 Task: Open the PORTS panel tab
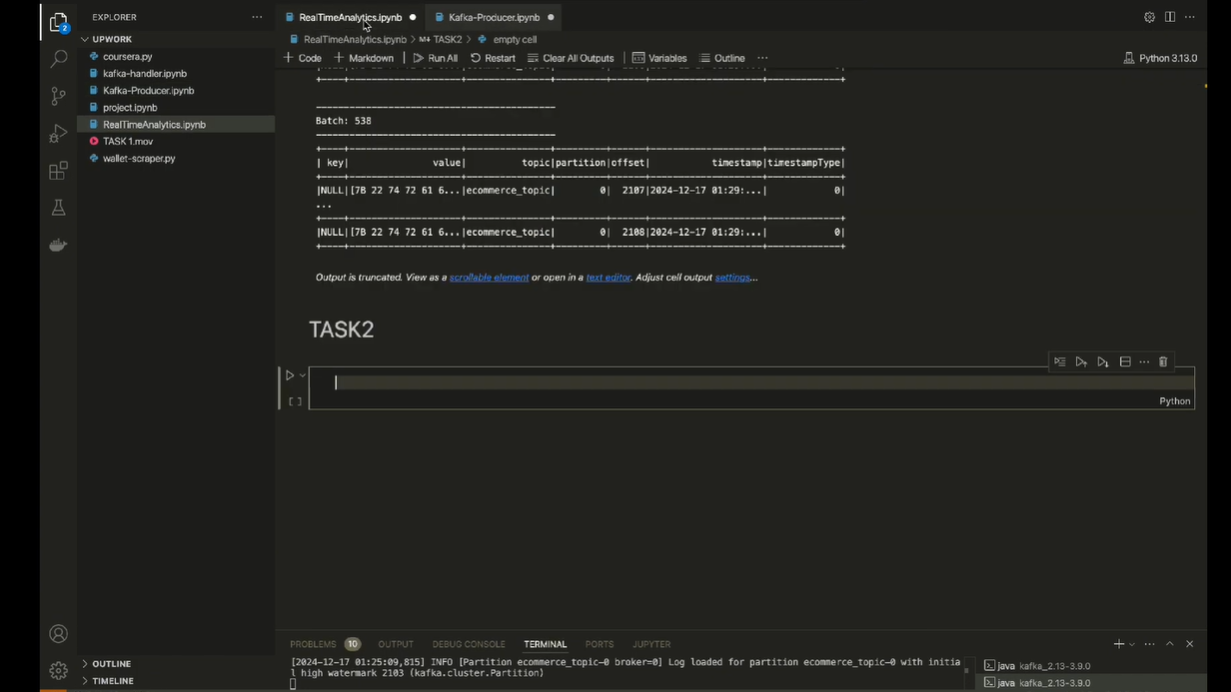click(599, 645)
